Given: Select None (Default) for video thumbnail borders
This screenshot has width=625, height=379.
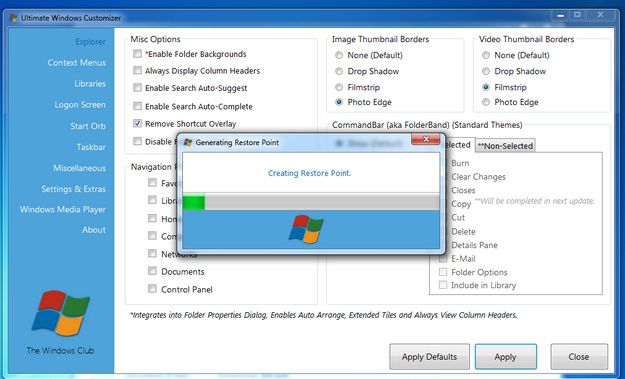Looking at the screenshot, I should click(x=486, y=55).
